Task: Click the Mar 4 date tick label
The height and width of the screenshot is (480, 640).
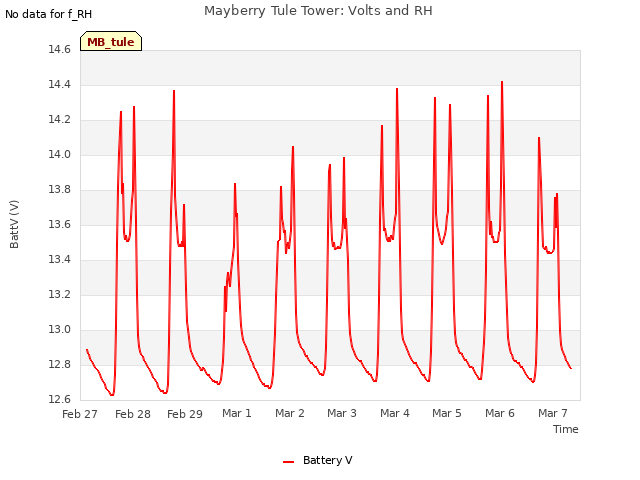Action: [x=395, y=413]
